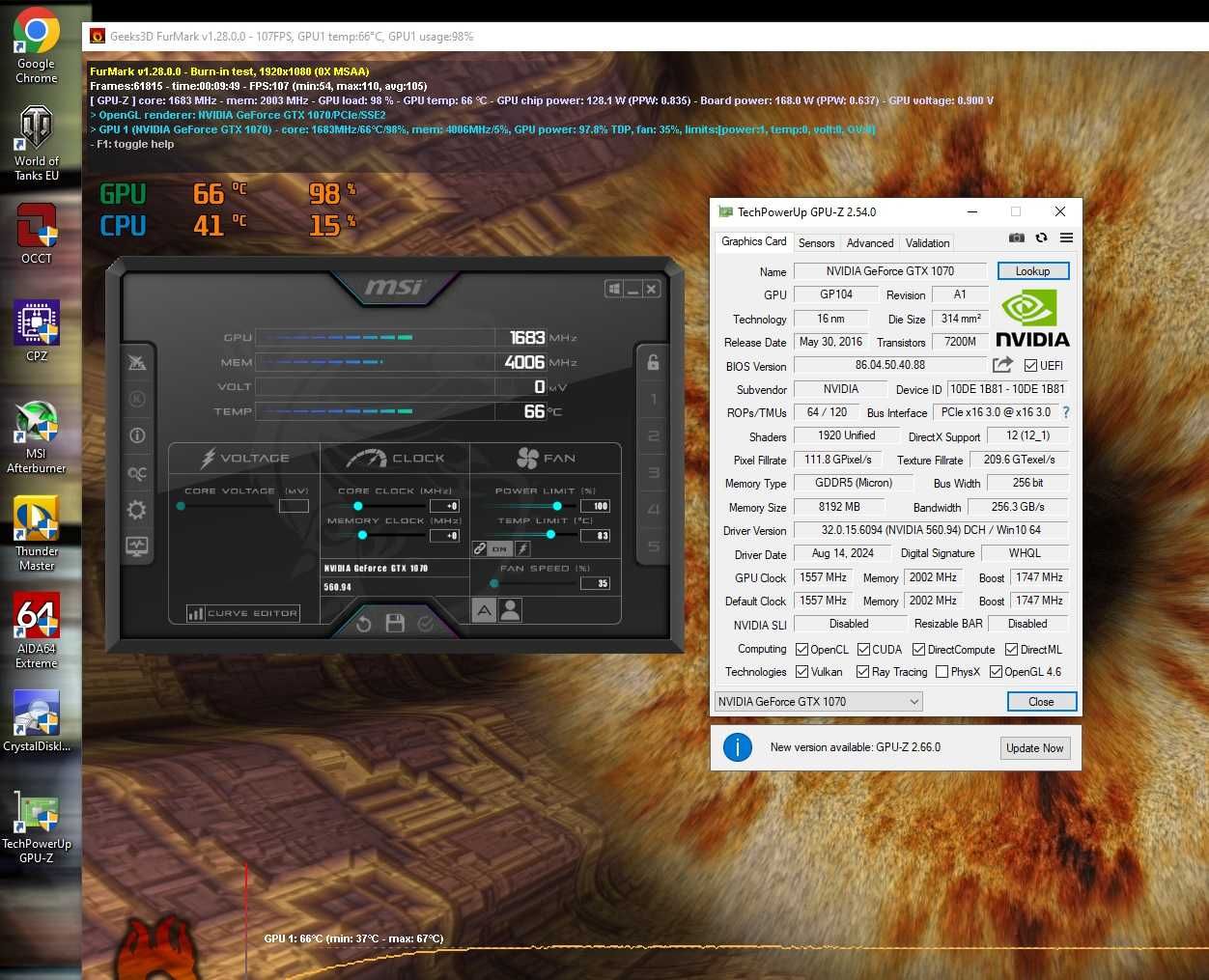1209x980 pixels.
Task: Toggle OpenGL 4.6 checkbox
Action: (x=997, y=672)
